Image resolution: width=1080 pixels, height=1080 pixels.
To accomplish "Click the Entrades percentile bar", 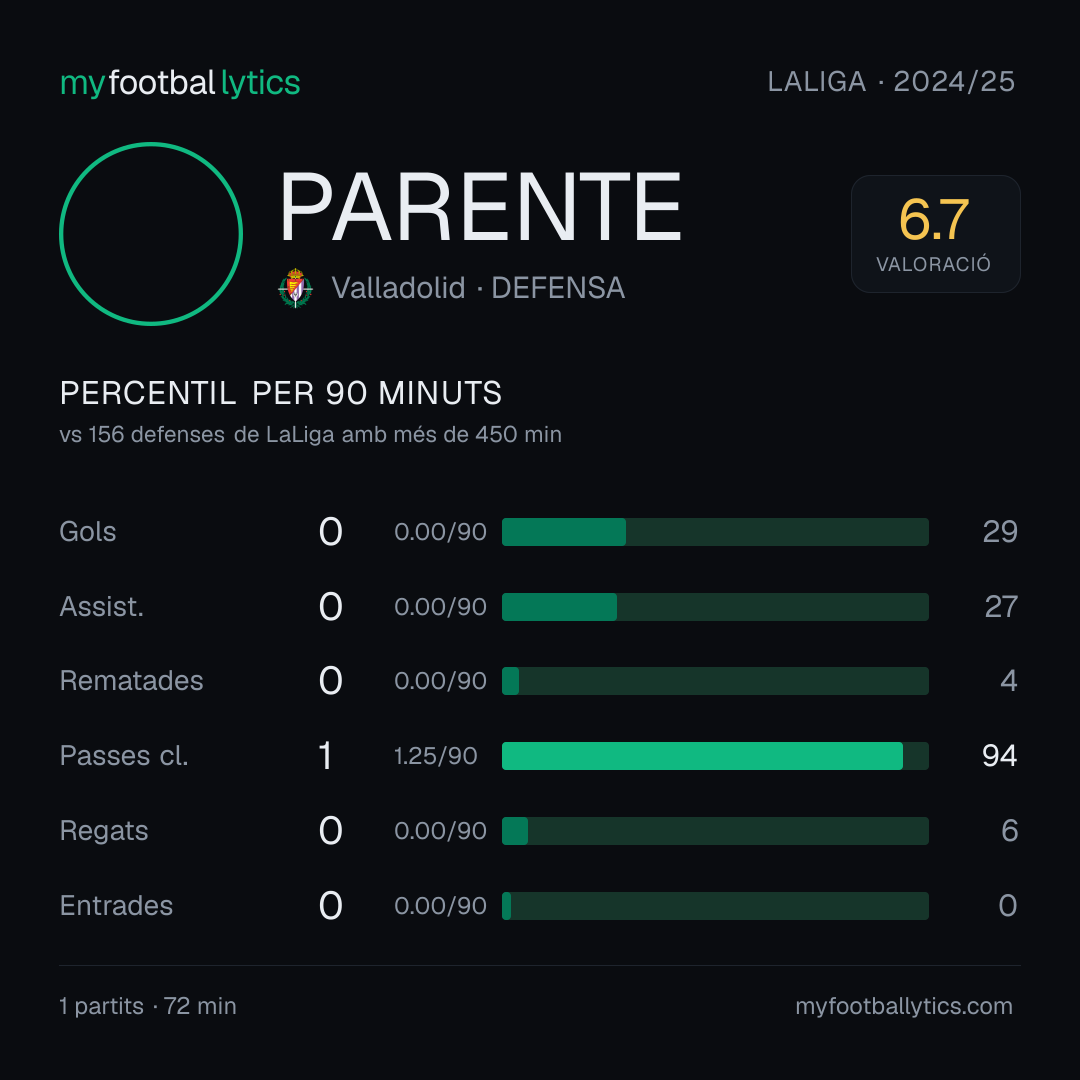I will (x=715, y=906).
